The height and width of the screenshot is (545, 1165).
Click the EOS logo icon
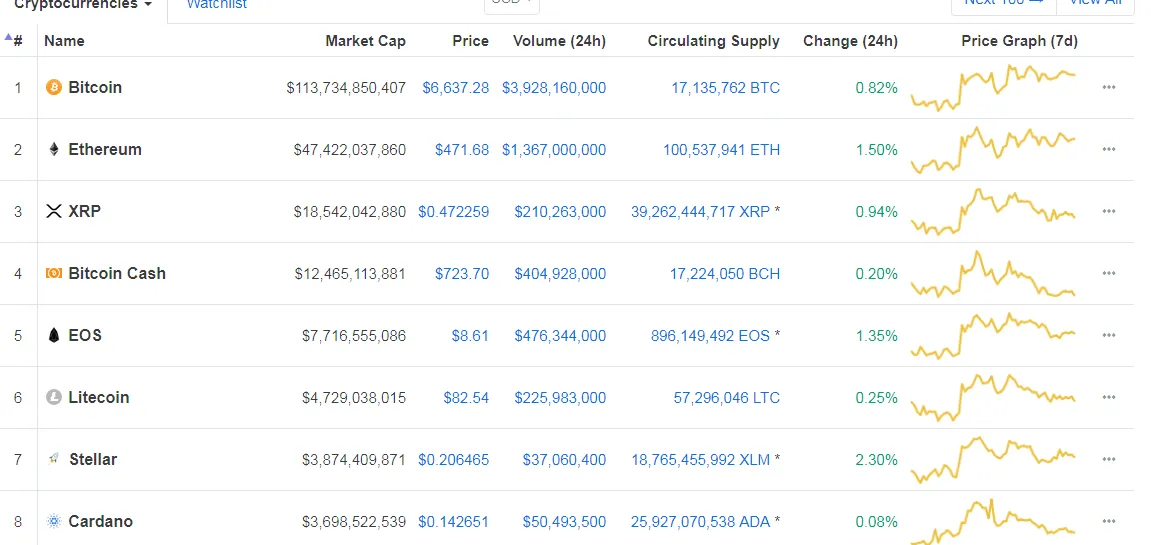[x=53, y=336]
